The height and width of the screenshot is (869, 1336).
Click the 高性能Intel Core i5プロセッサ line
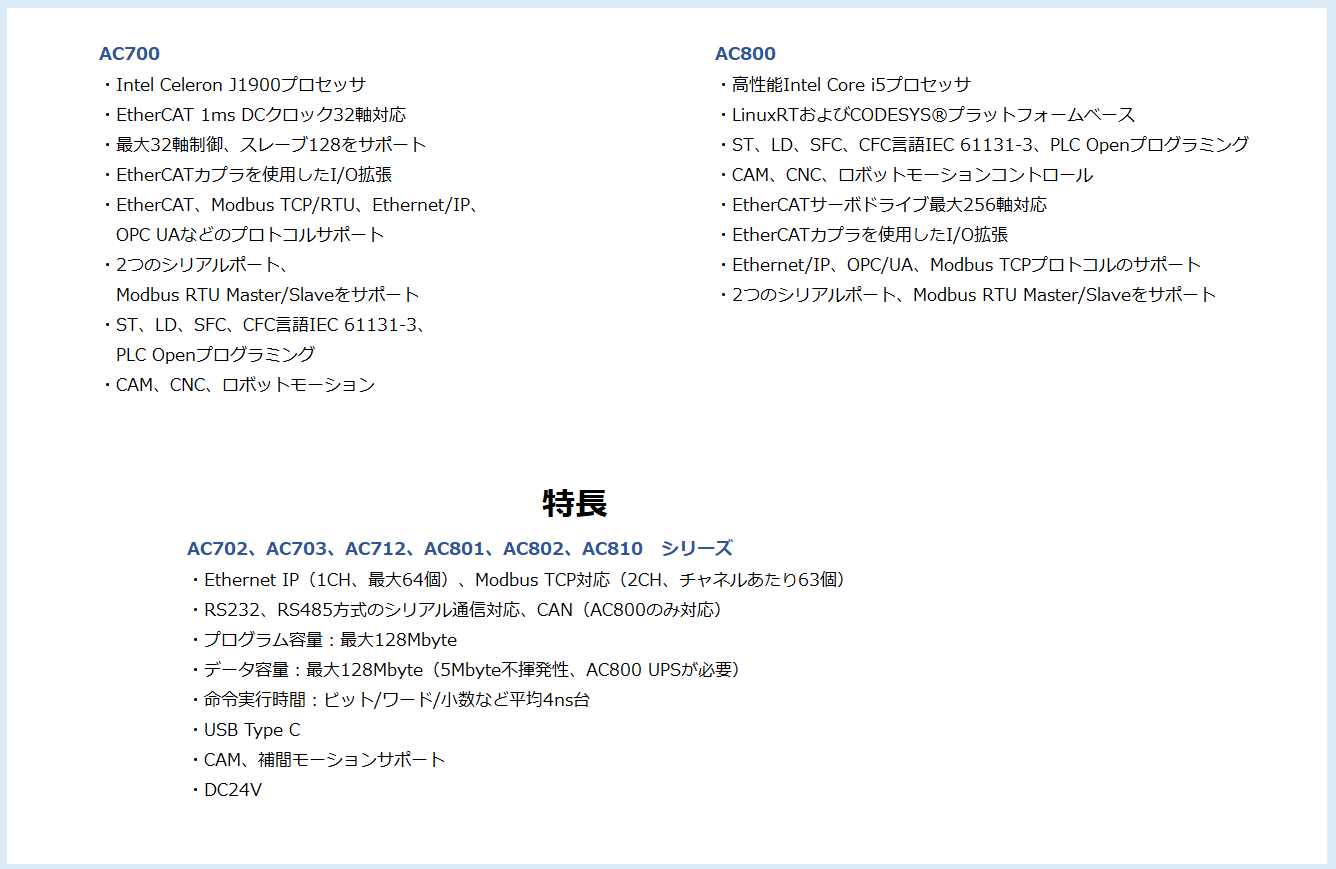point(844,85)
